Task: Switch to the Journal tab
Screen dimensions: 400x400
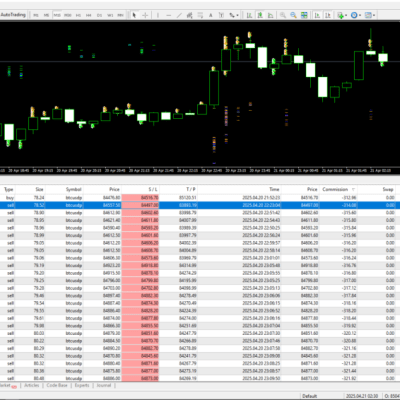Action: point(104,385)
